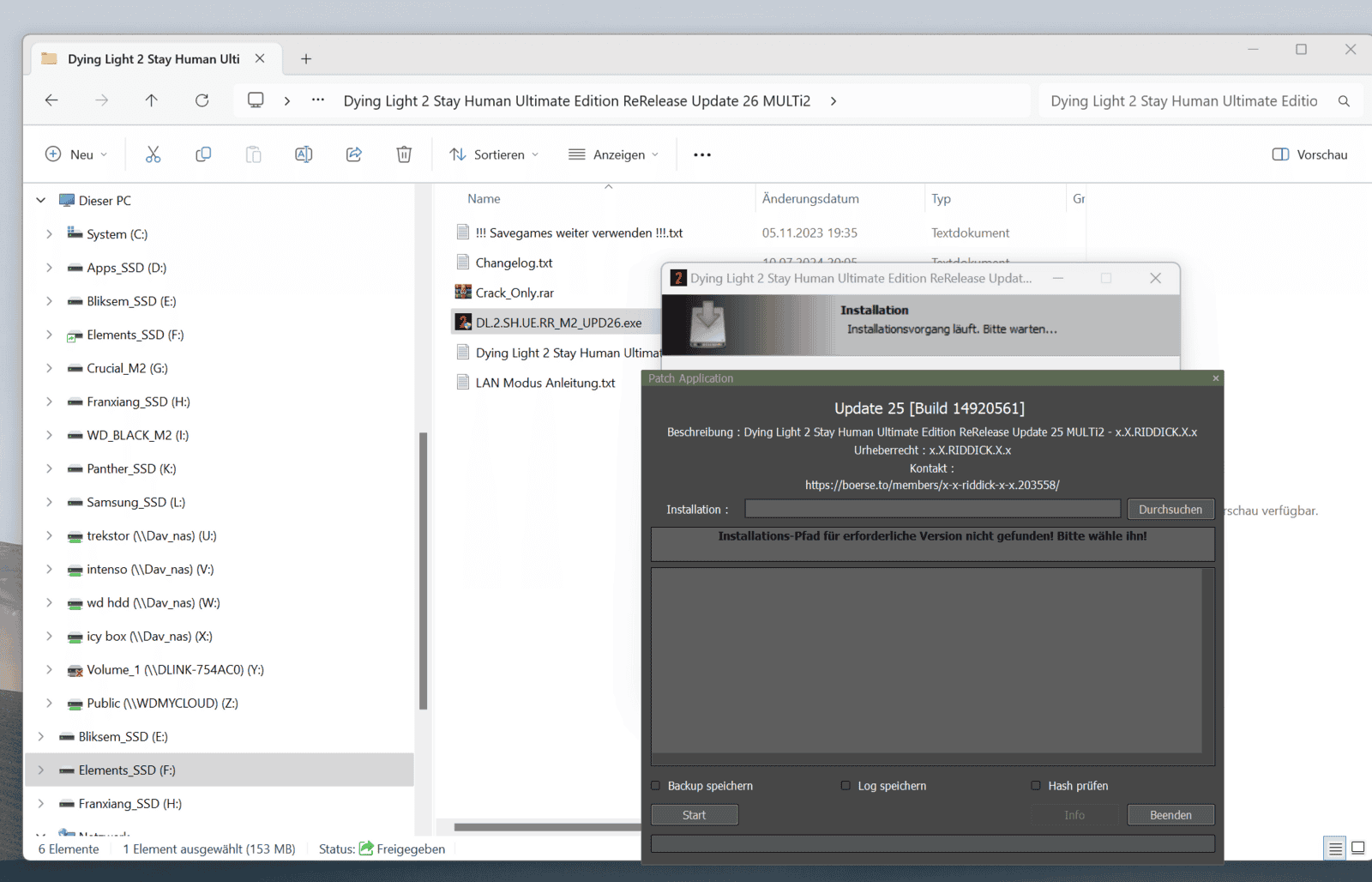Open the three-dot more options menu
1372x882 pixels.
click(702, 154)
